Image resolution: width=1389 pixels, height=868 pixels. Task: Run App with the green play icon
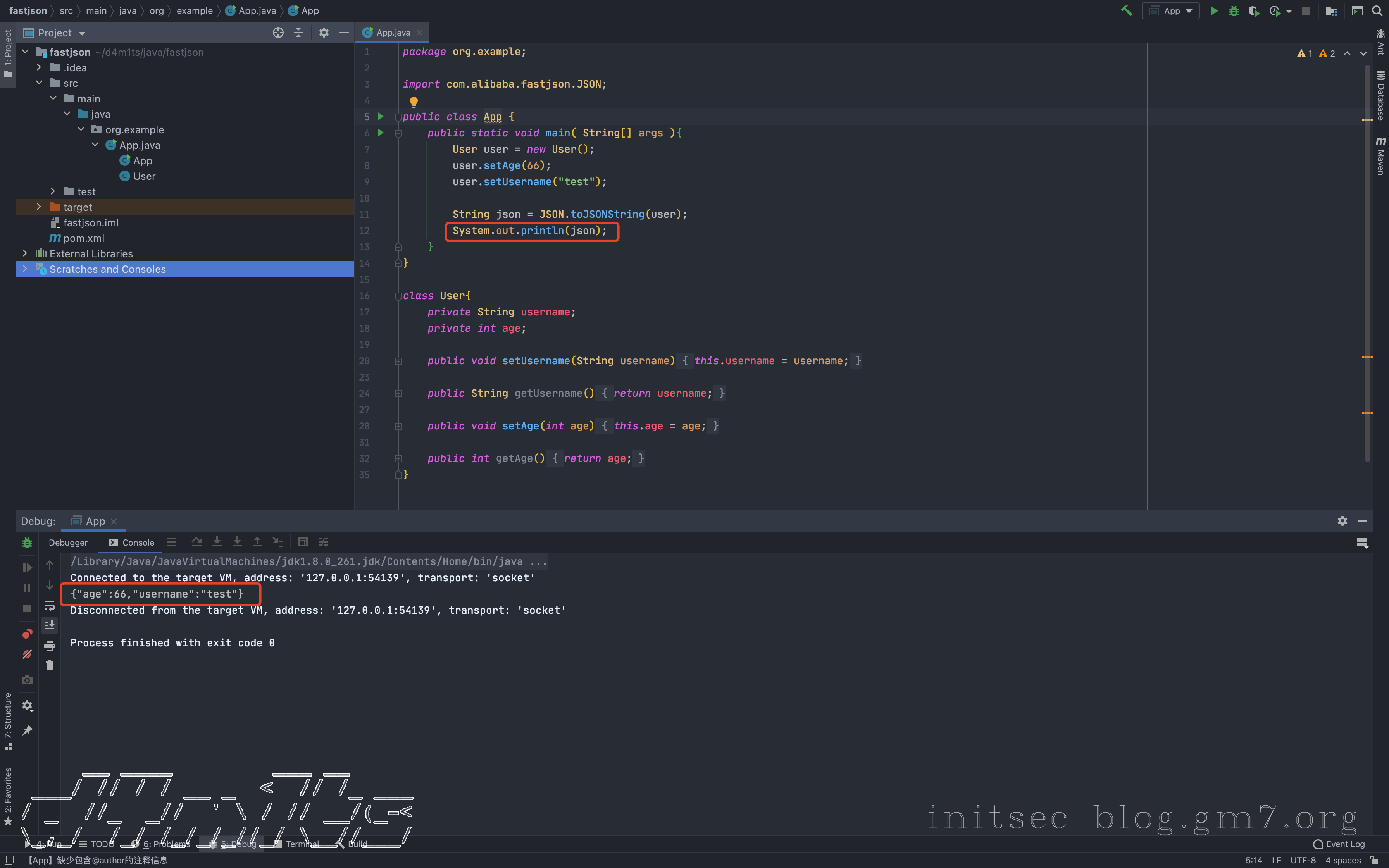pos(1213,11)
